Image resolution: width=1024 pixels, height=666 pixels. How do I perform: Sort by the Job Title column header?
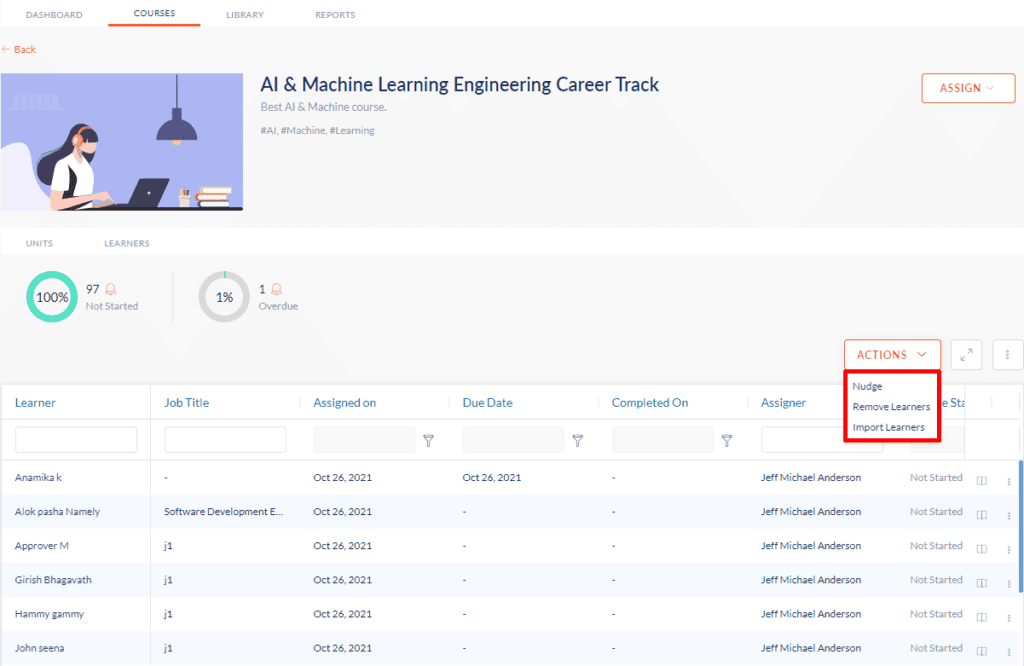(187, 403)
